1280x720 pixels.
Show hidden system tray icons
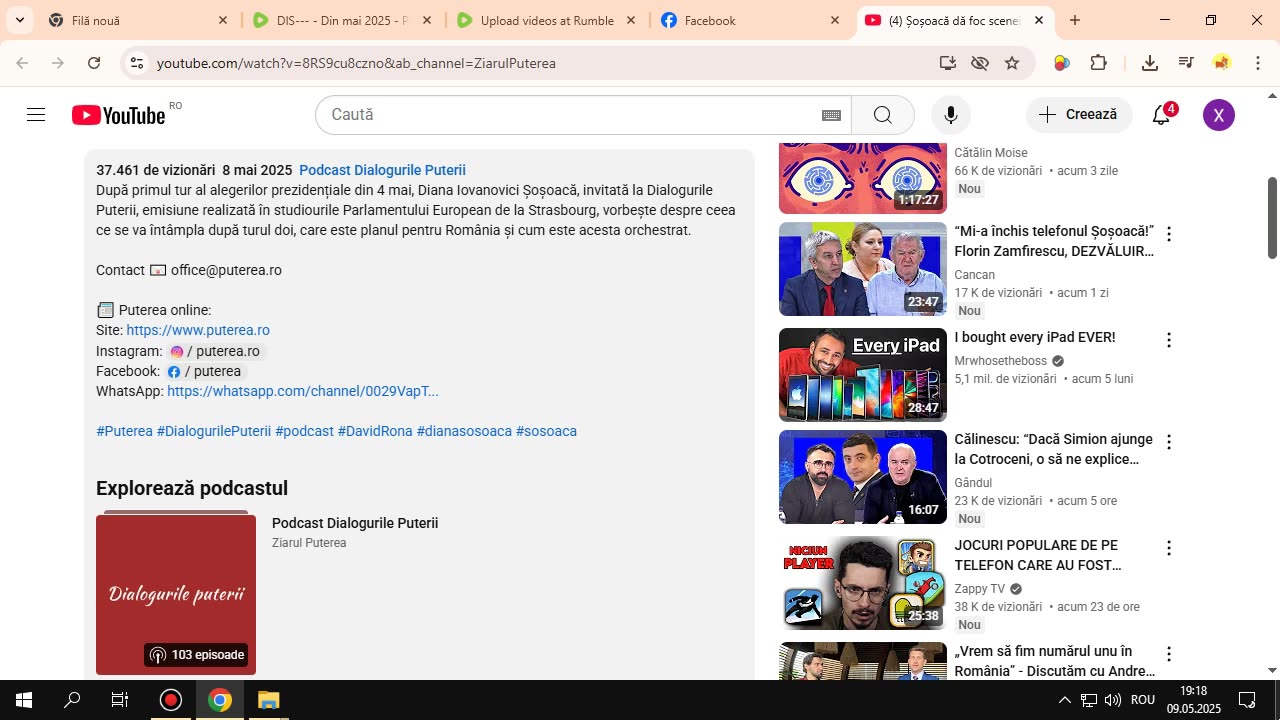tap(1064, 700)
